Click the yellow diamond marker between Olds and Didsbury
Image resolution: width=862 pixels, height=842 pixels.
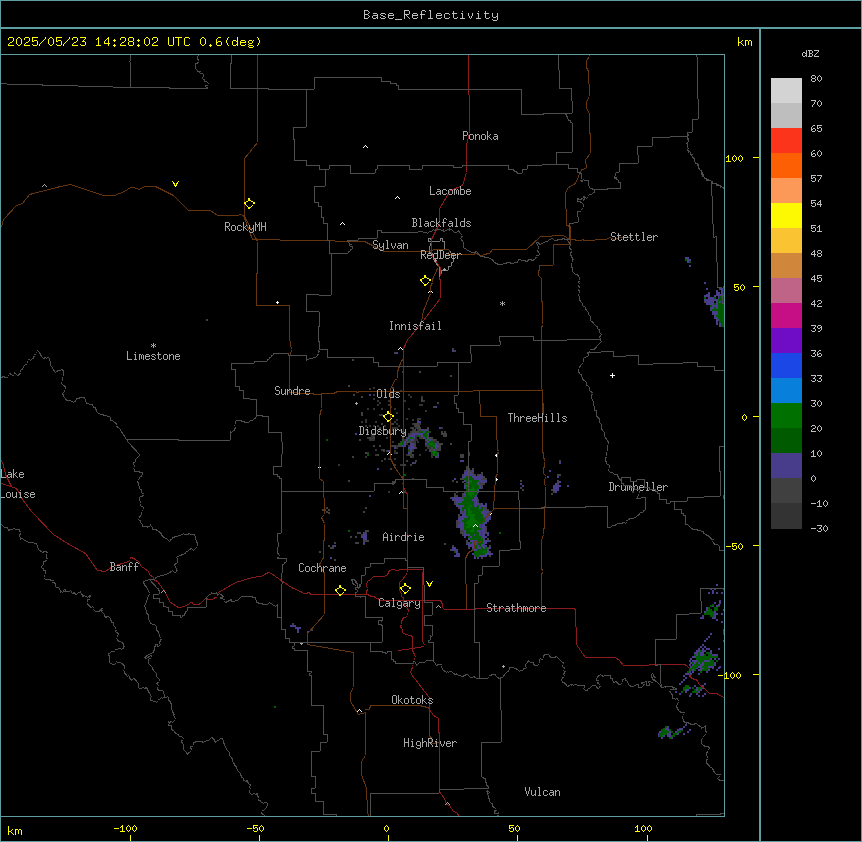(x=388, y=416)
